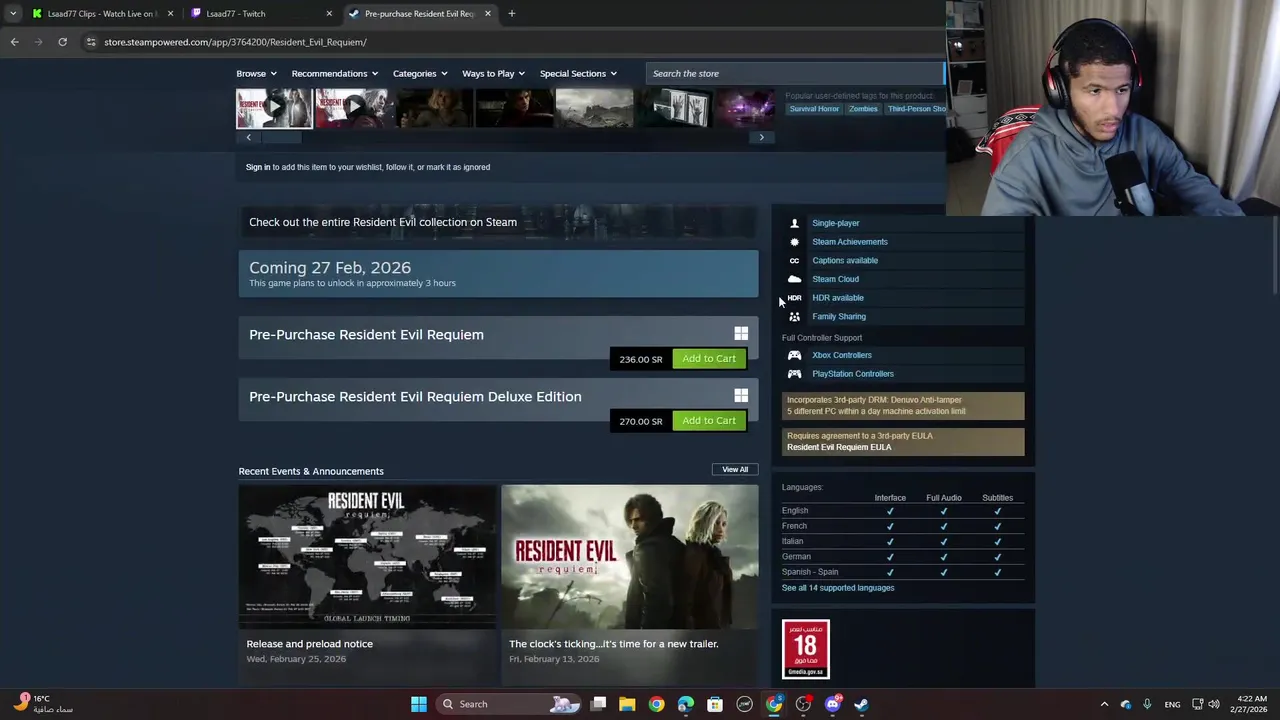Click the Search the store field

point(795,73)
